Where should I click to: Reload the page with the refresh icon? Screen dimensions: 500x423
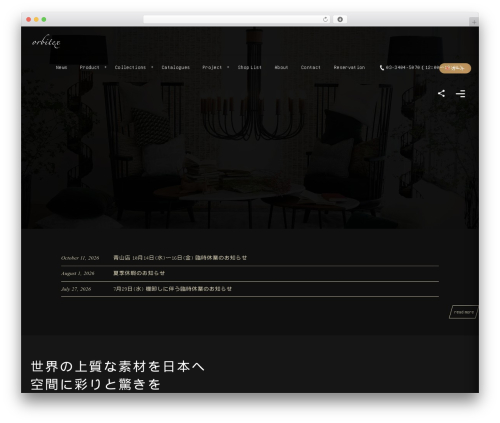point(325,20)
